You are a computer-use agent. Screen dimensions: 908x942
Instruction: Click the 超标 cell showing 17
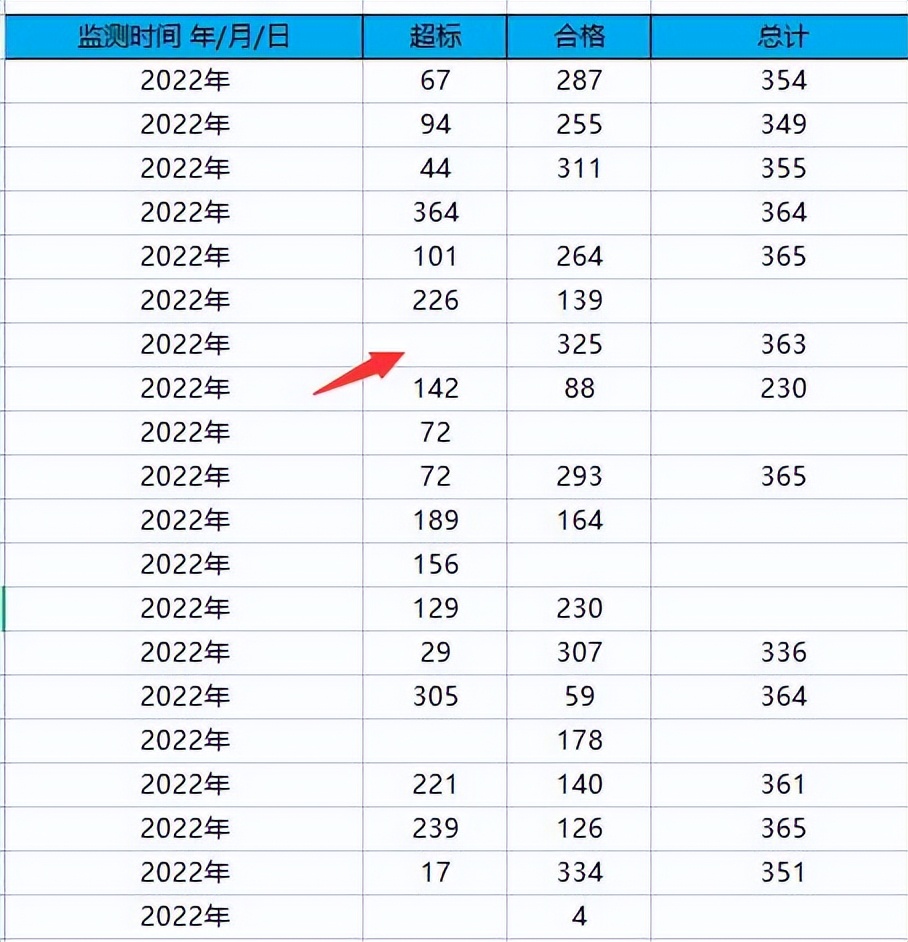435,872
